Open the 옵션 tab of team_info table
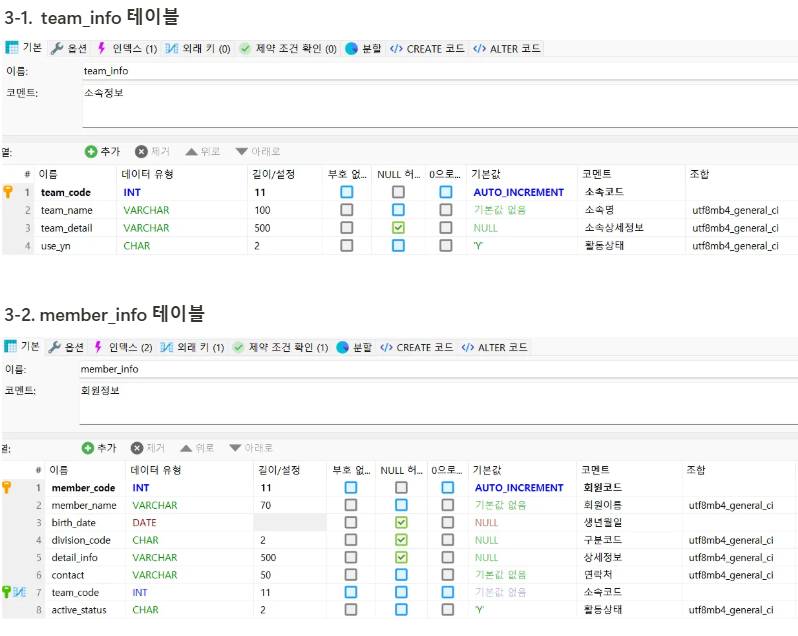 pos(69,48)
